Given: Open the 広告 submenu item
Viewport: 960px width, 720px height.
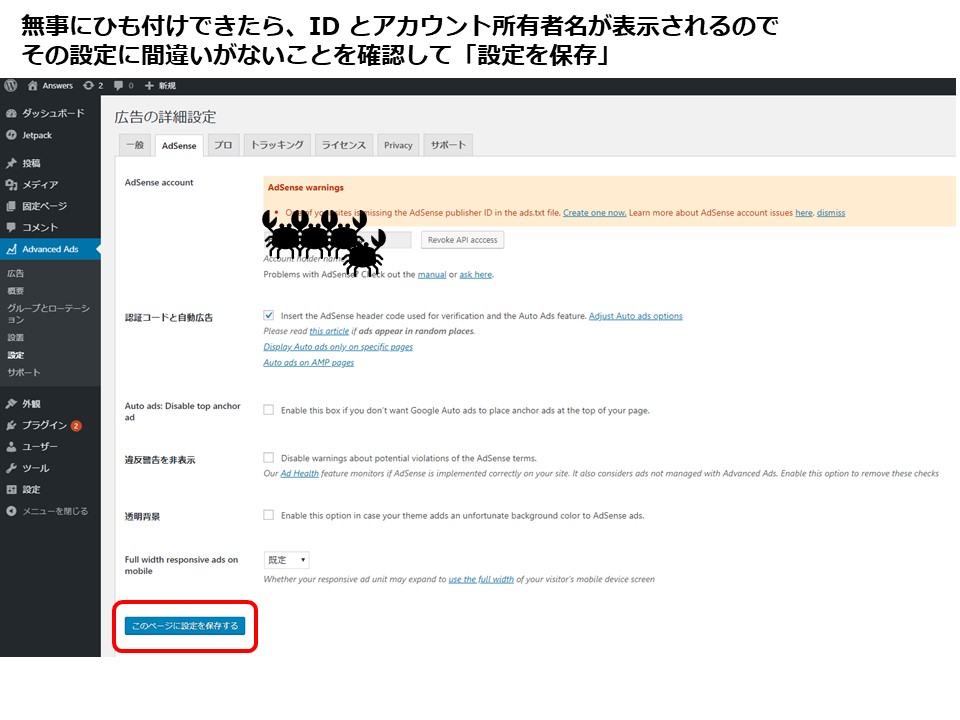Looking at the screenshot, I should 16,274.
